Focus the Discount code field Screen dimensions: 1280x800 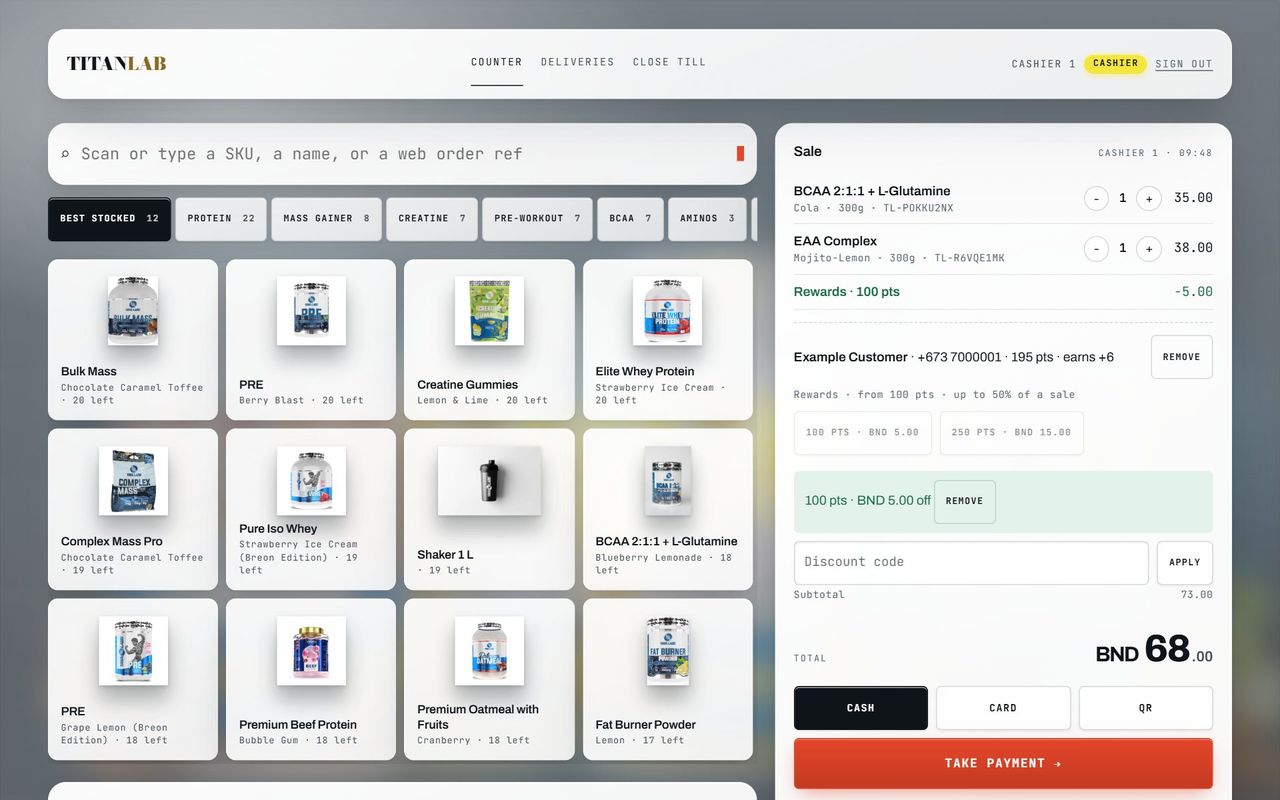(x=971, y=563)
